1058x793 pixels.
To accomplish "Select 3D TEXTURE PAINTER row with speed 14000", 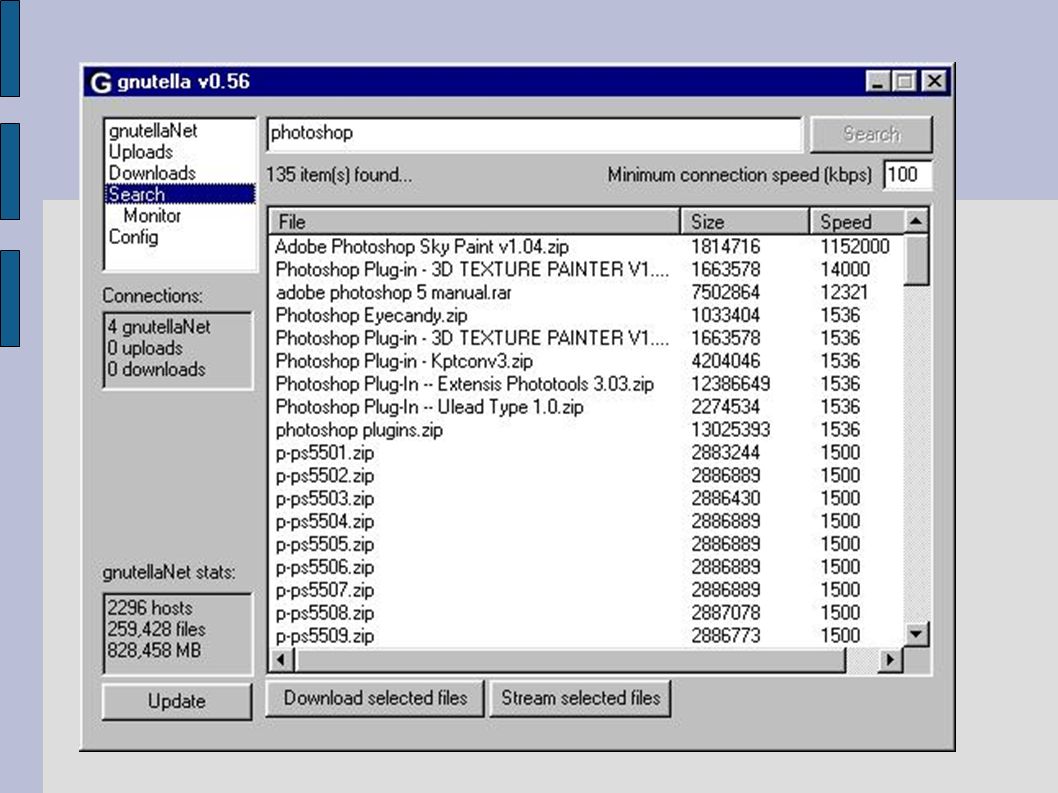I will tap(472, 269).
